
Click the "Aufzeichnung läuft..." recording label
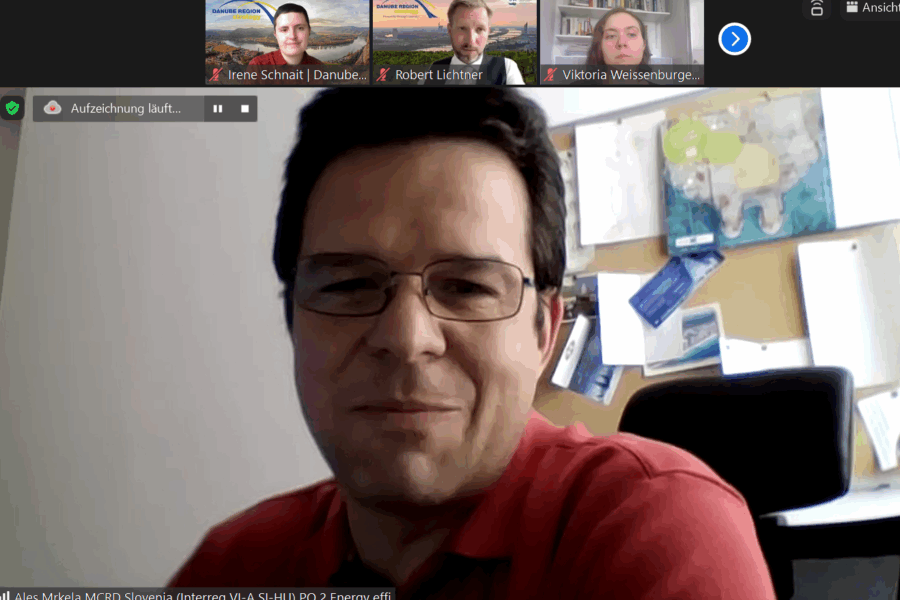pos(125,108)
